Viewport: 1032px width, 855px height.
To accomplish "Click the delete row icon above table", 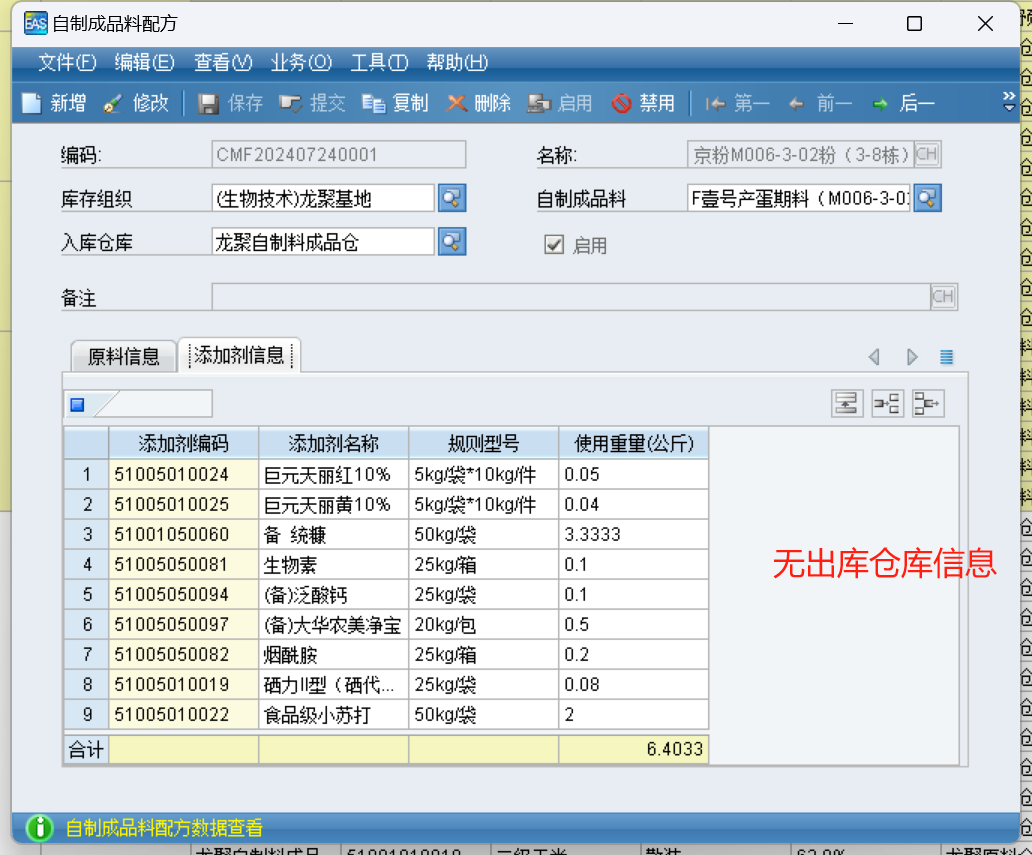I will pyautogui.click(x=927, y=403).
